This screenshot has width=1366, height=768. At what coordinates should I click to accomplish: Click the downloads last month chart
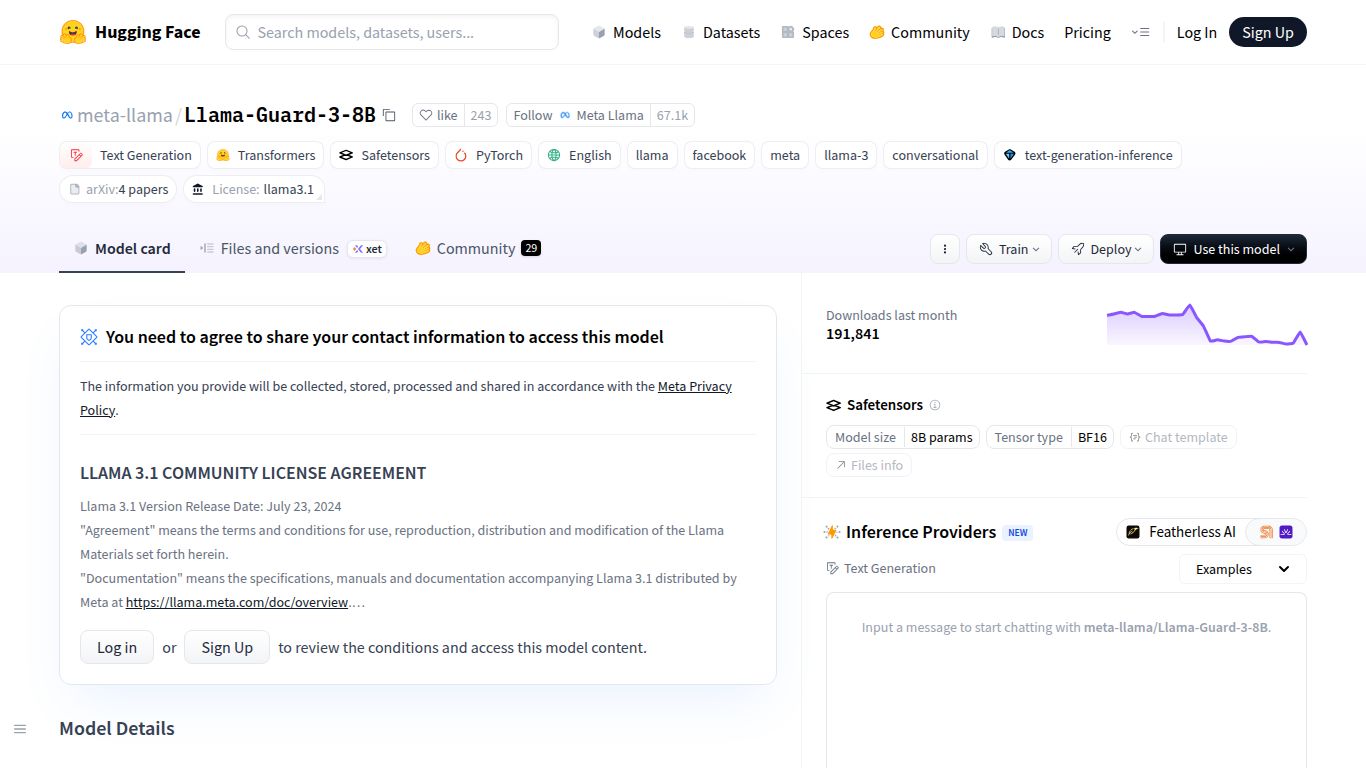1206,325
